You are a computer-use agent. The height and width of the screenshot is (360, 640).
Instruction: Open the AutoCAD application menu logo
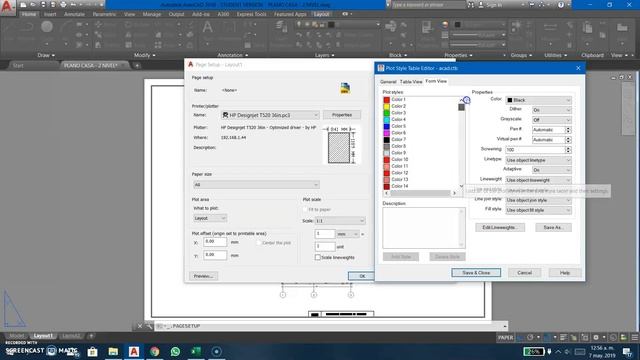coord(7,7)
